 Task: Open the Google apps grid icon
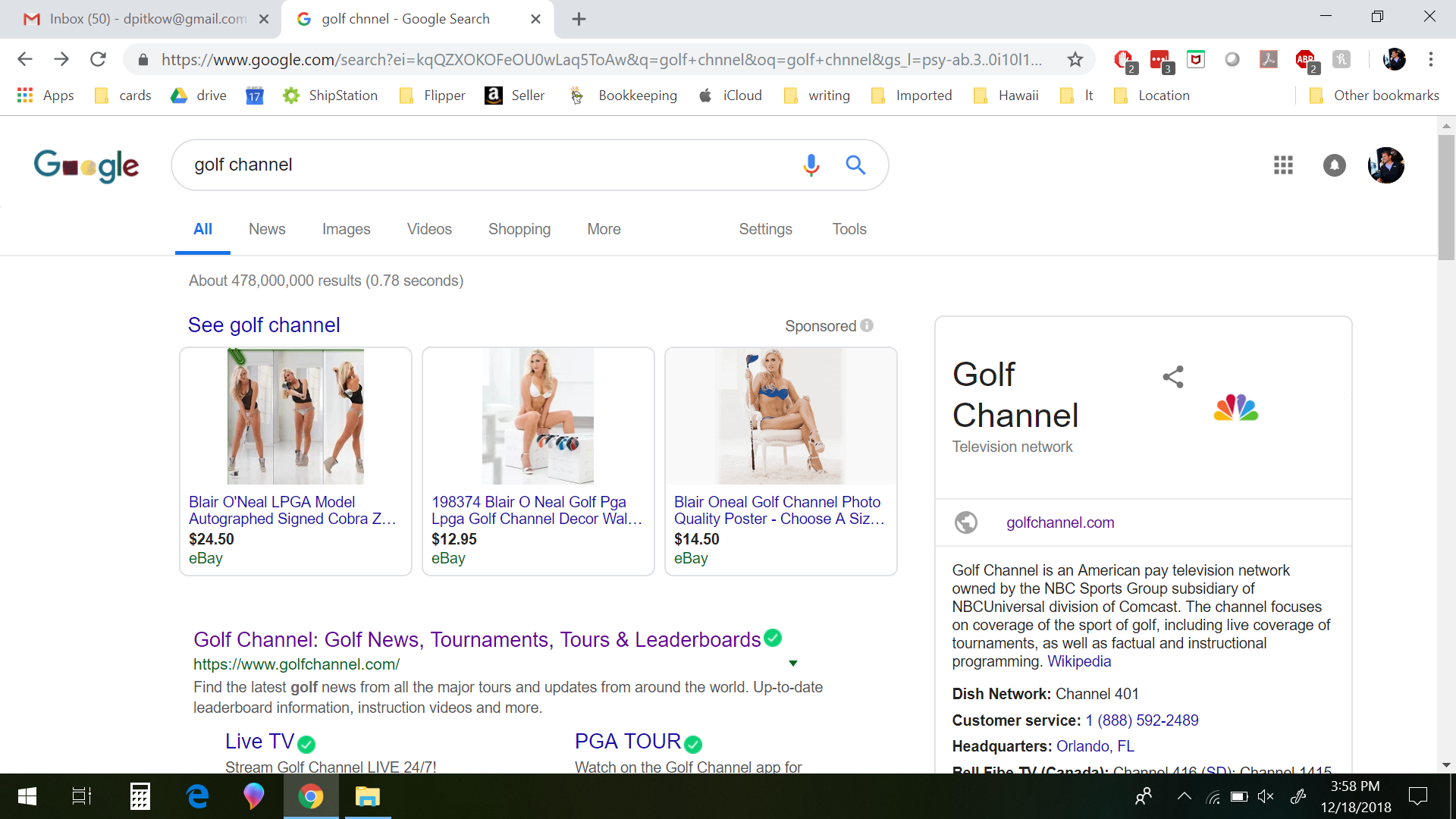1283,165
